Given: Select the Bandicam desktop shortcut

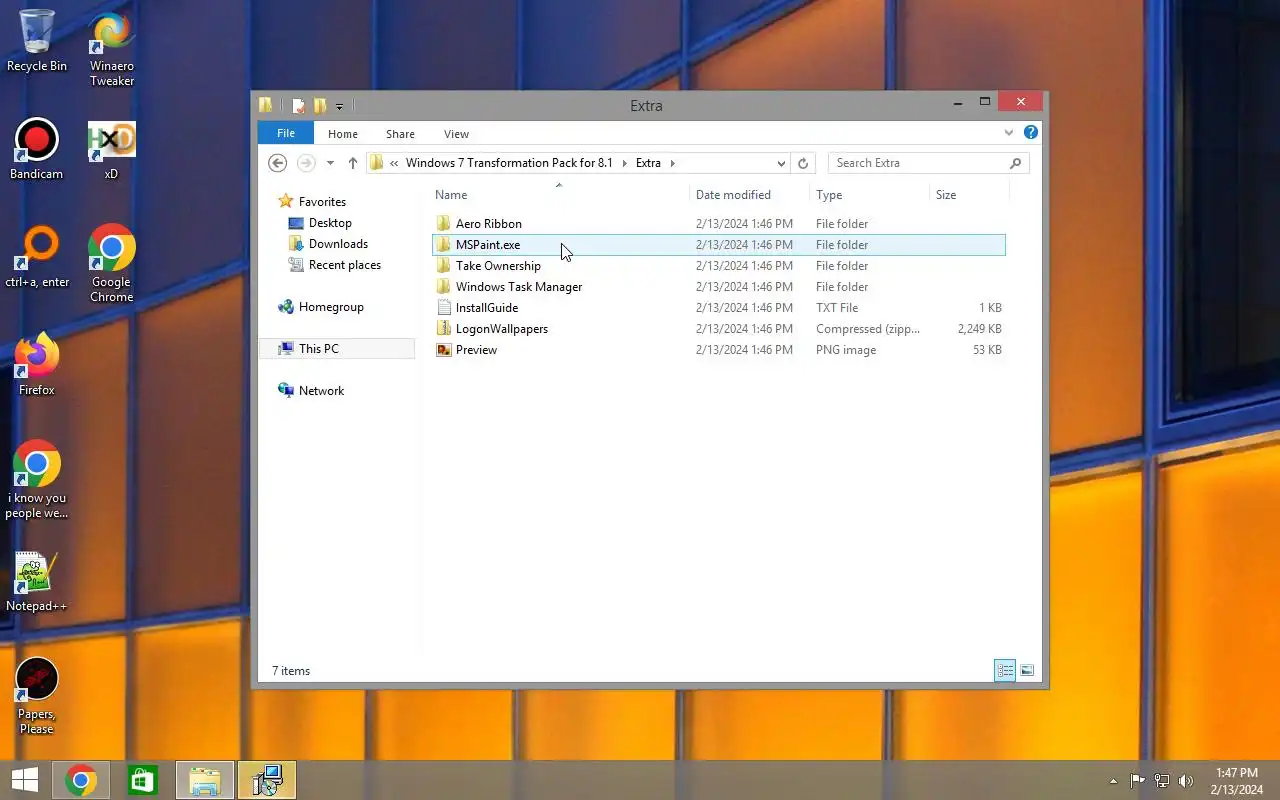Looking at the screenshot, I should coord(36,149).
